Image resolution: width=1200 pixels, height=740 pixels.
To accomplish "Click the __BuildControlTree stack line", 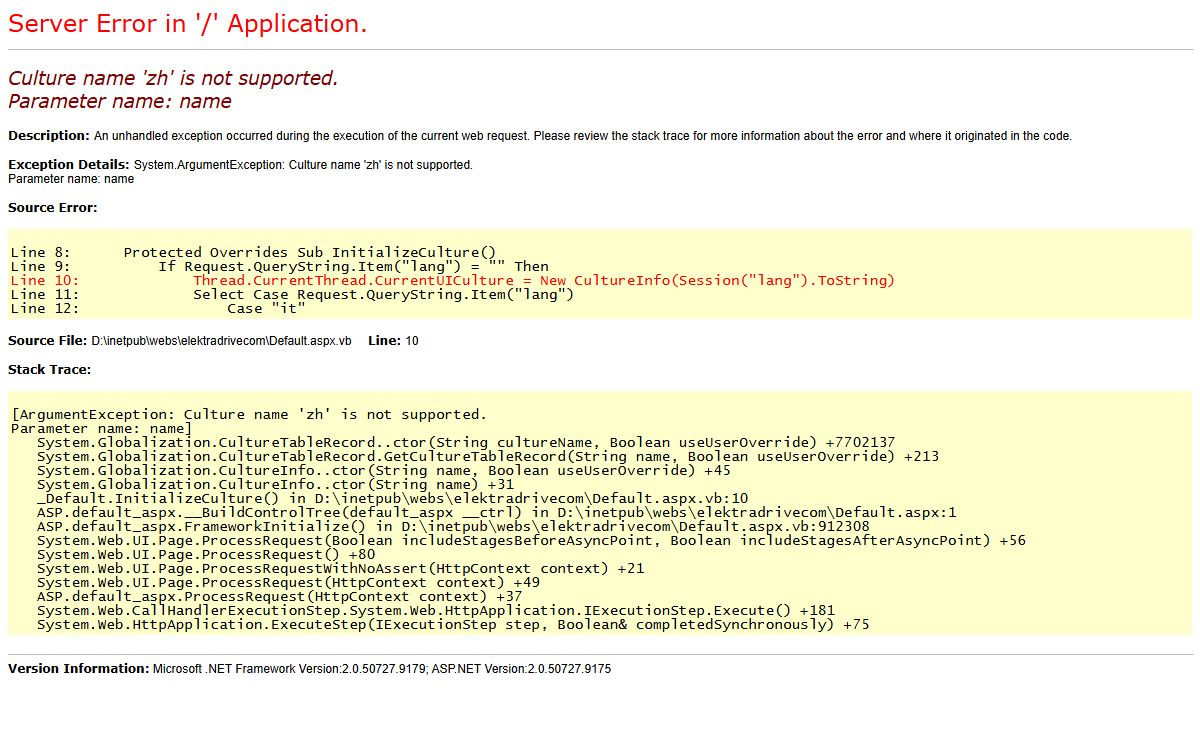I will [497, 512].
